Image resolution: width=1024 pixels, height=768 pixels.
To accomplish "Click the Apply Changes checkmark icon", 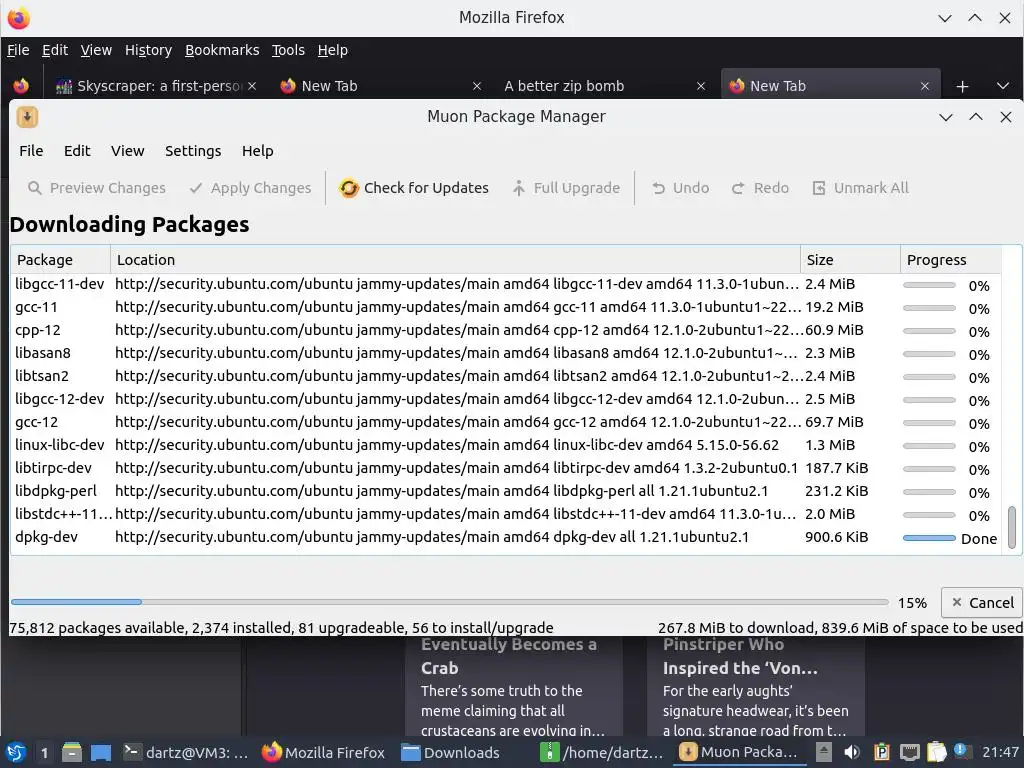I will (x=196, y=188).
